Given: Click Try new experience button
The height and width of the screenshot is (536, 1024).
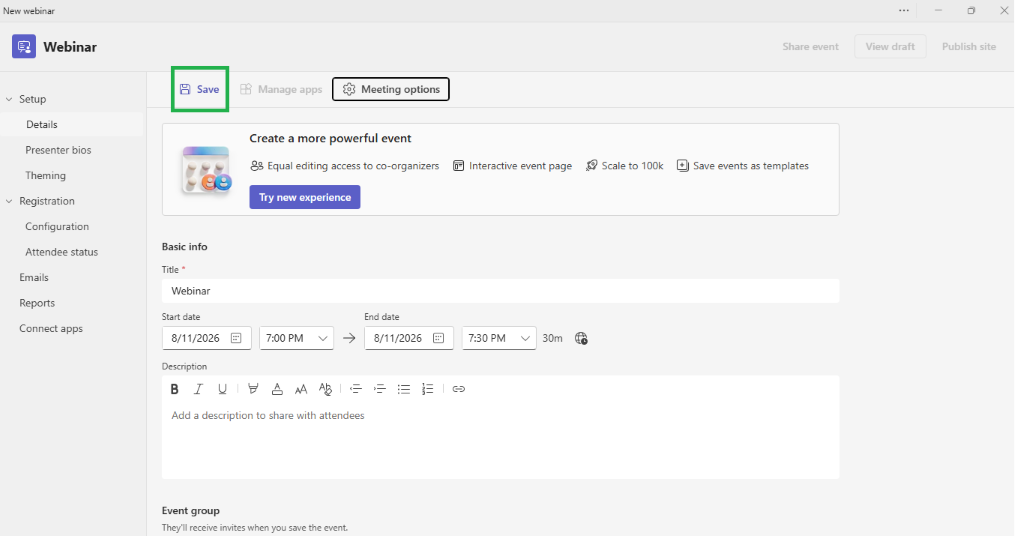Looking at the screenshot, I should click(x=305, y=197).
